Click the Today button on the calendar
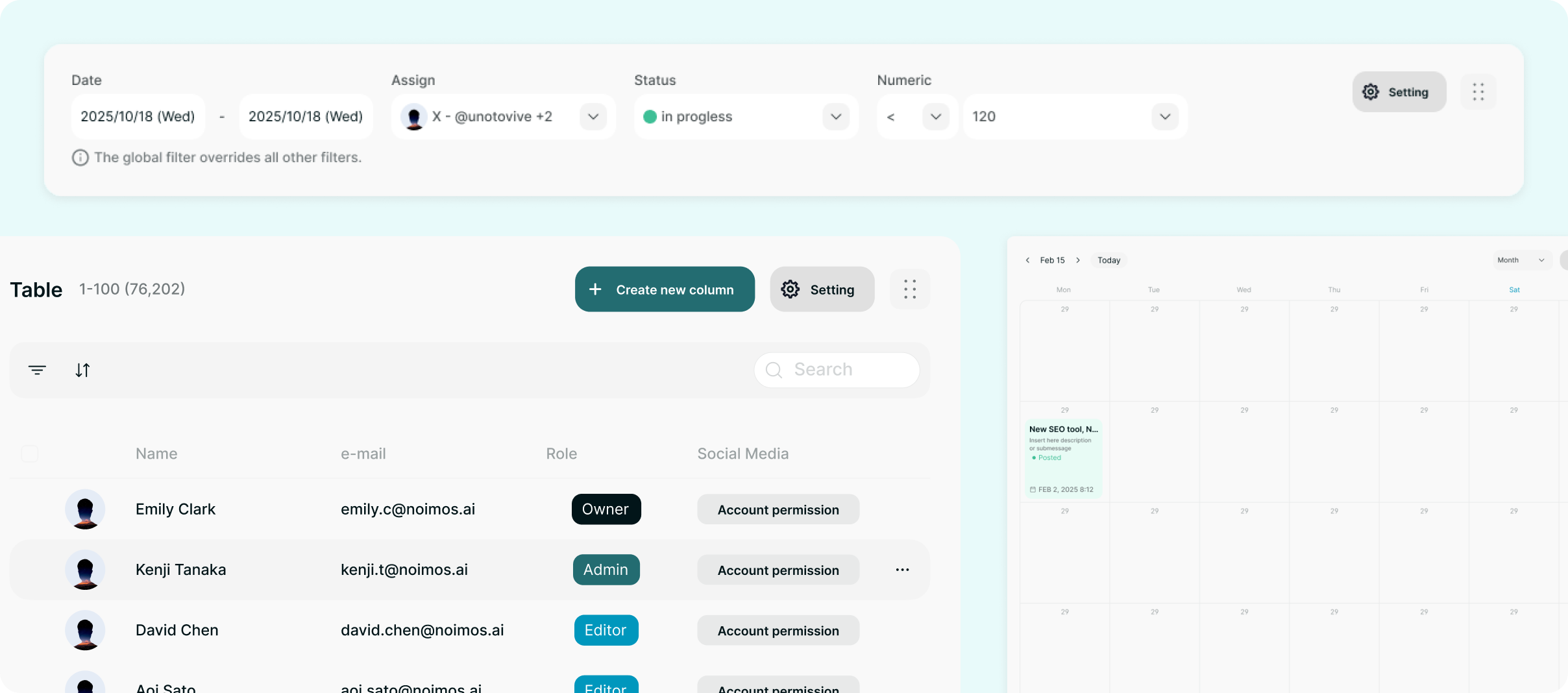 [x=1109, y=260]
